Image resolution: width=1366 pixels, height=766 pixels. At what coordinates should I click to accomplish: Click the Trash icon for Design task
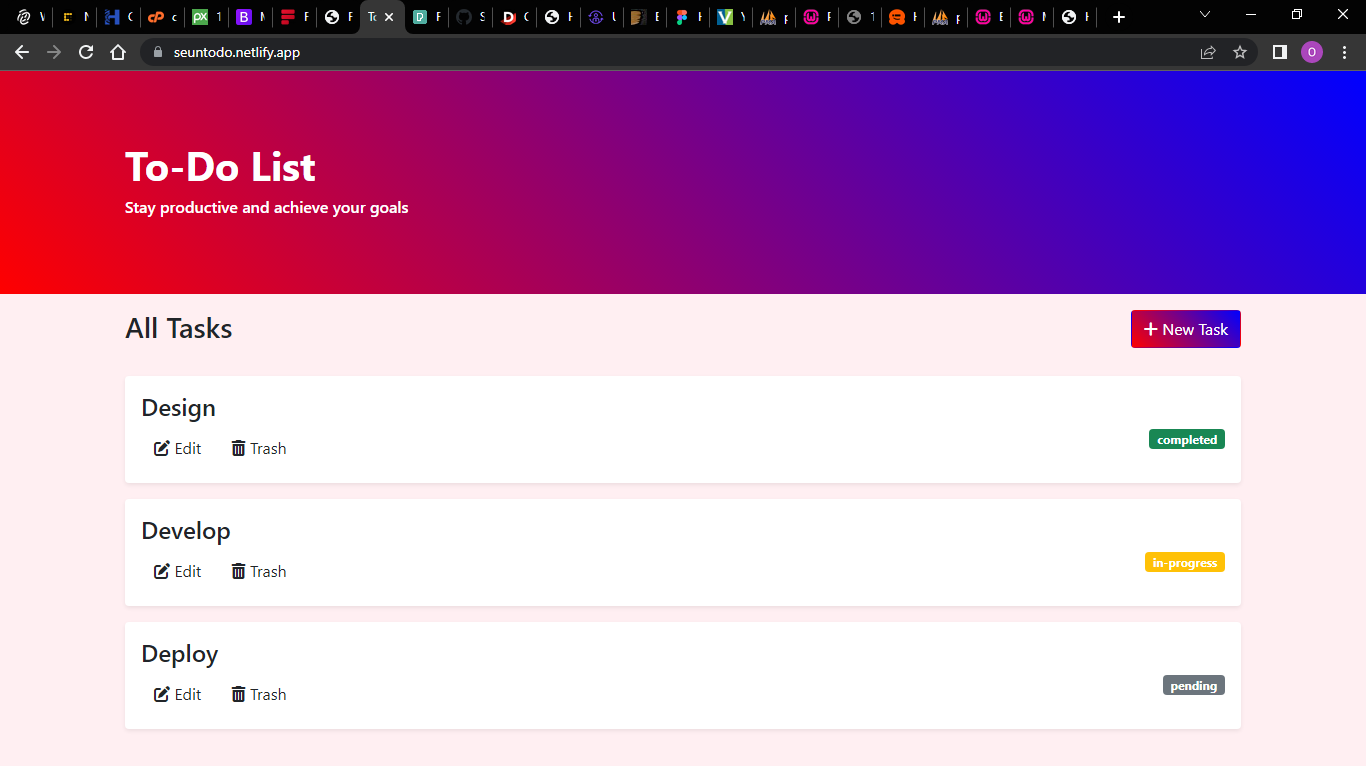click(x=238, y=449)
